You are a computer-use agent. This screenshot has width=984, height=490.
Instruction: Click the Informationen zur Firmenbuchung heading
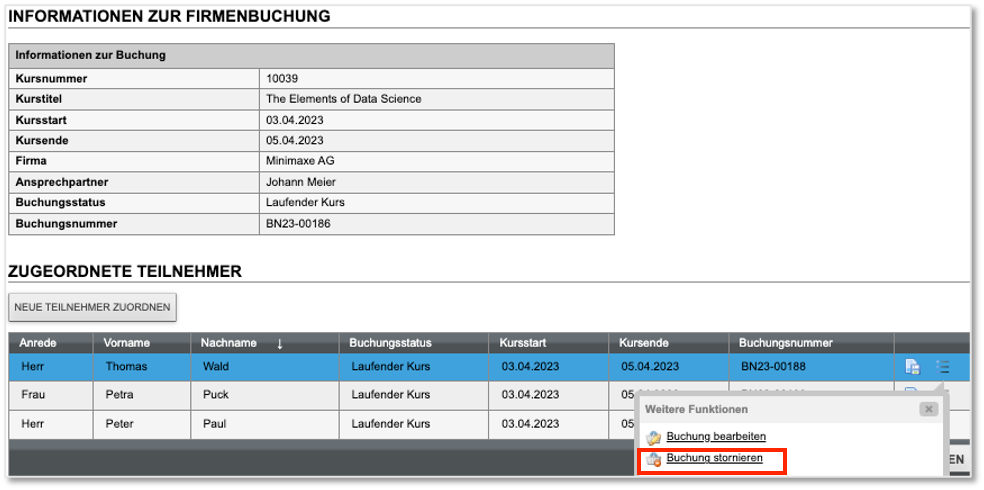tap(169, 16)
